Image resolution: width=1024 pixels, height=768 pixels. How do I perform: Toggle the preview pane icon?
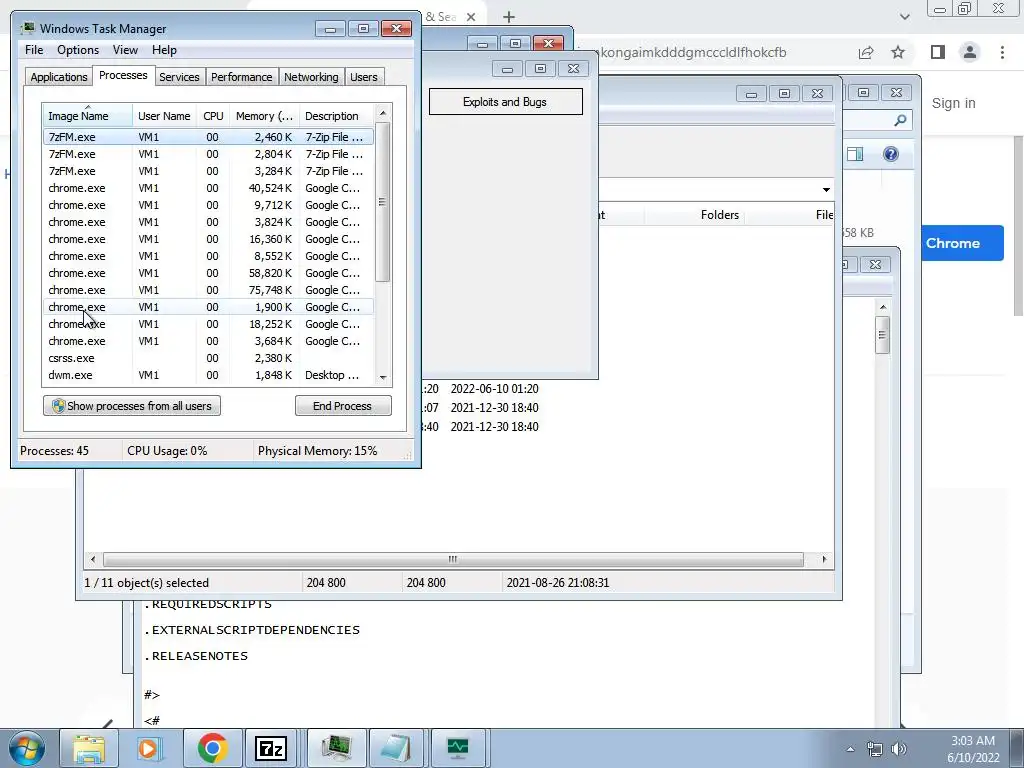click(855, 154)
